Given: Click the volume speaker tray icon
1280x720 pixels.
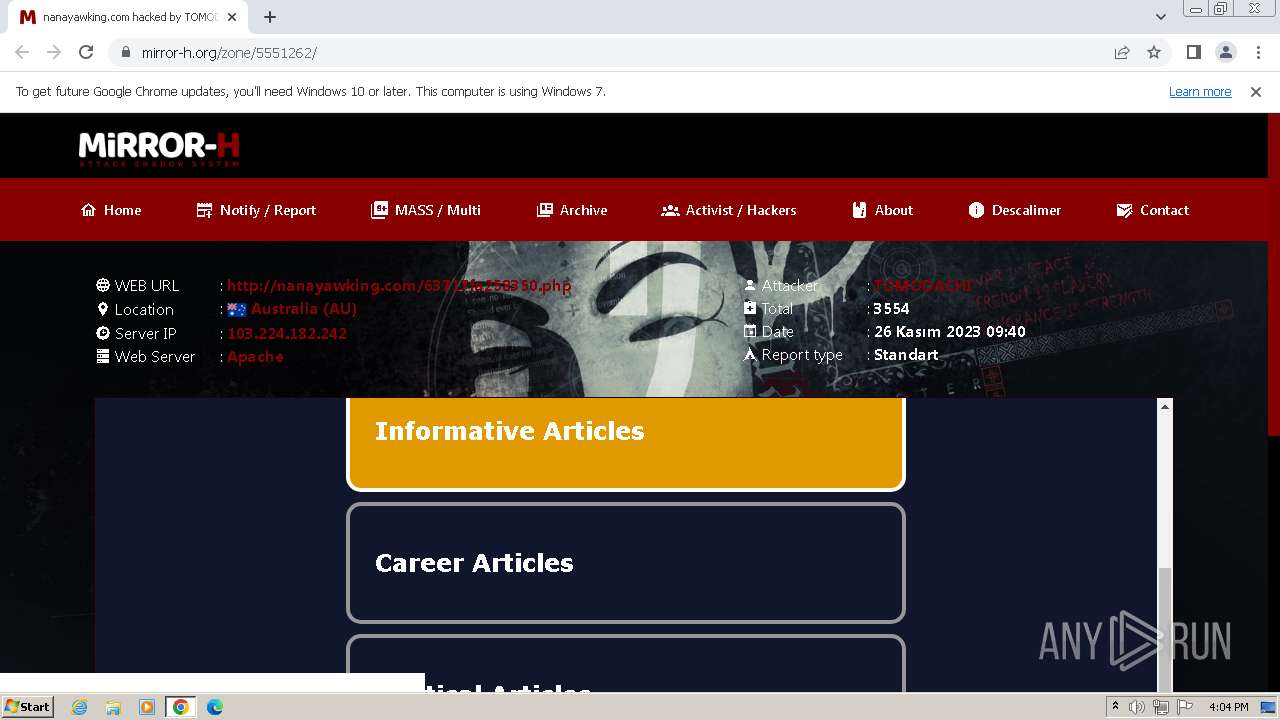Looking at the screenshot, I should 1137,707.
